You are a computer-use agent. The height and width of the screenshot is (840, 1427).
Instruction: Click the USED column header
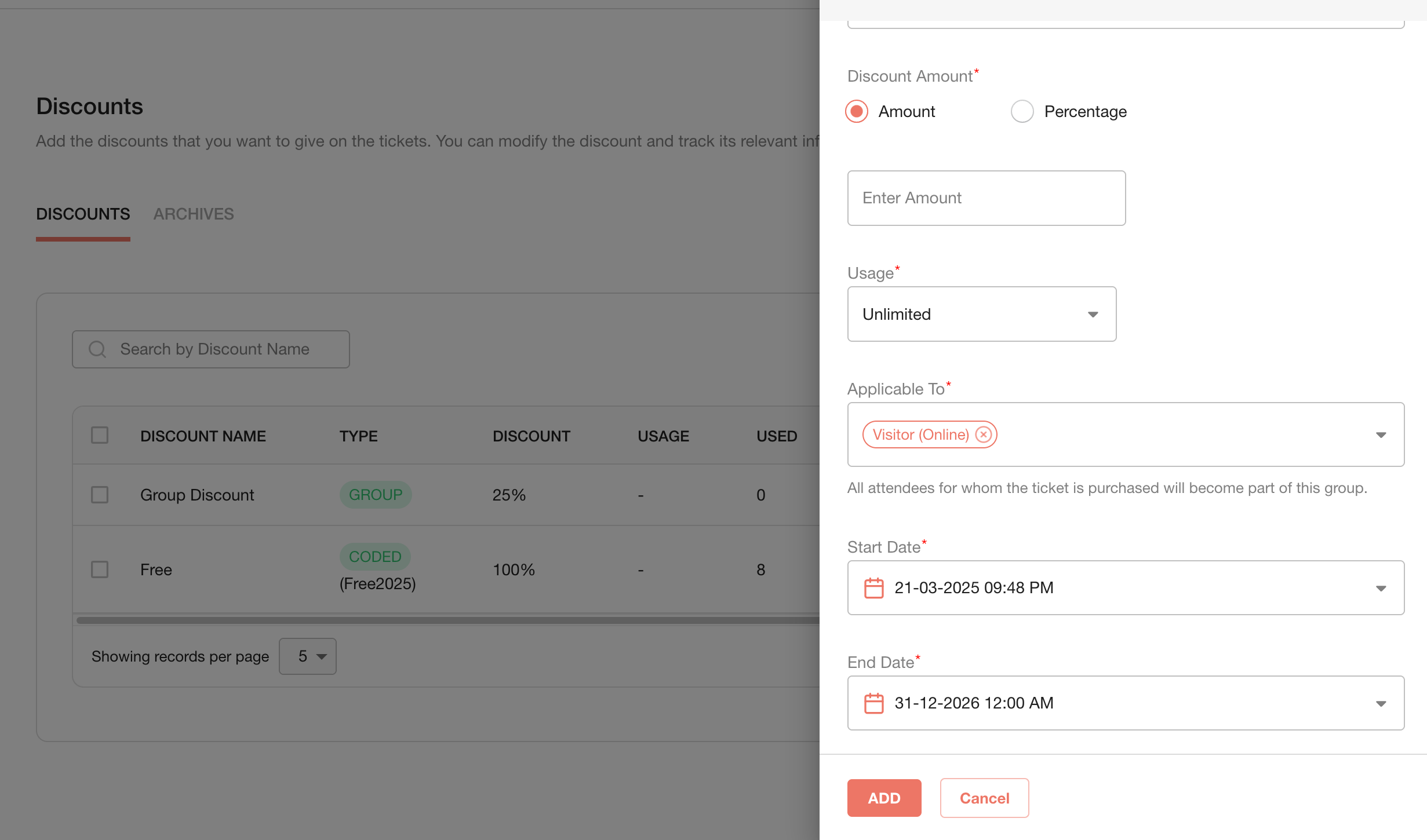coord(777,436)
